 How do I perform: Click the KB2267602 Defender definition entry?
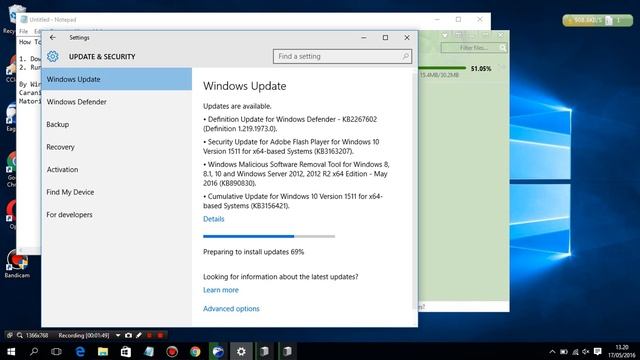click(x=290, y=124)
